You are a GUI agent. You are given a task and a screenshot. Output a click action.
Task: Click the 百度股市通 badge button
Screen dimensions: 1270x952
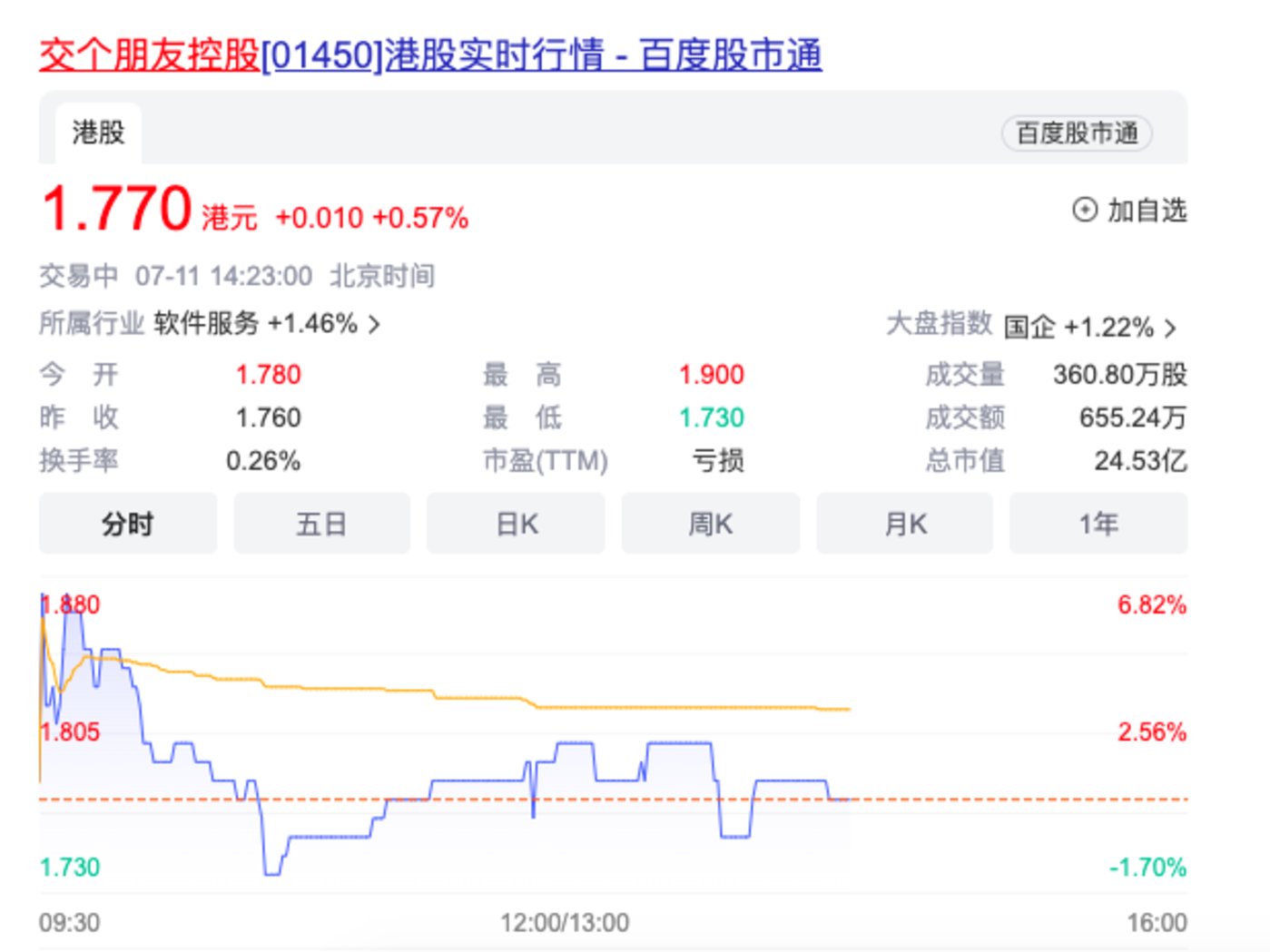(x=1076, y=133)
